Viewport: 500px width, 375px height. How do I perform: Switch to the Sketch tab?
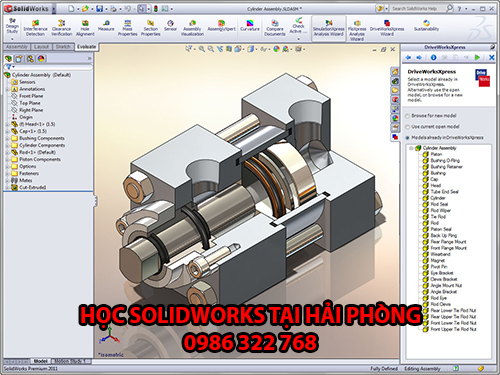tap(63, 47)
